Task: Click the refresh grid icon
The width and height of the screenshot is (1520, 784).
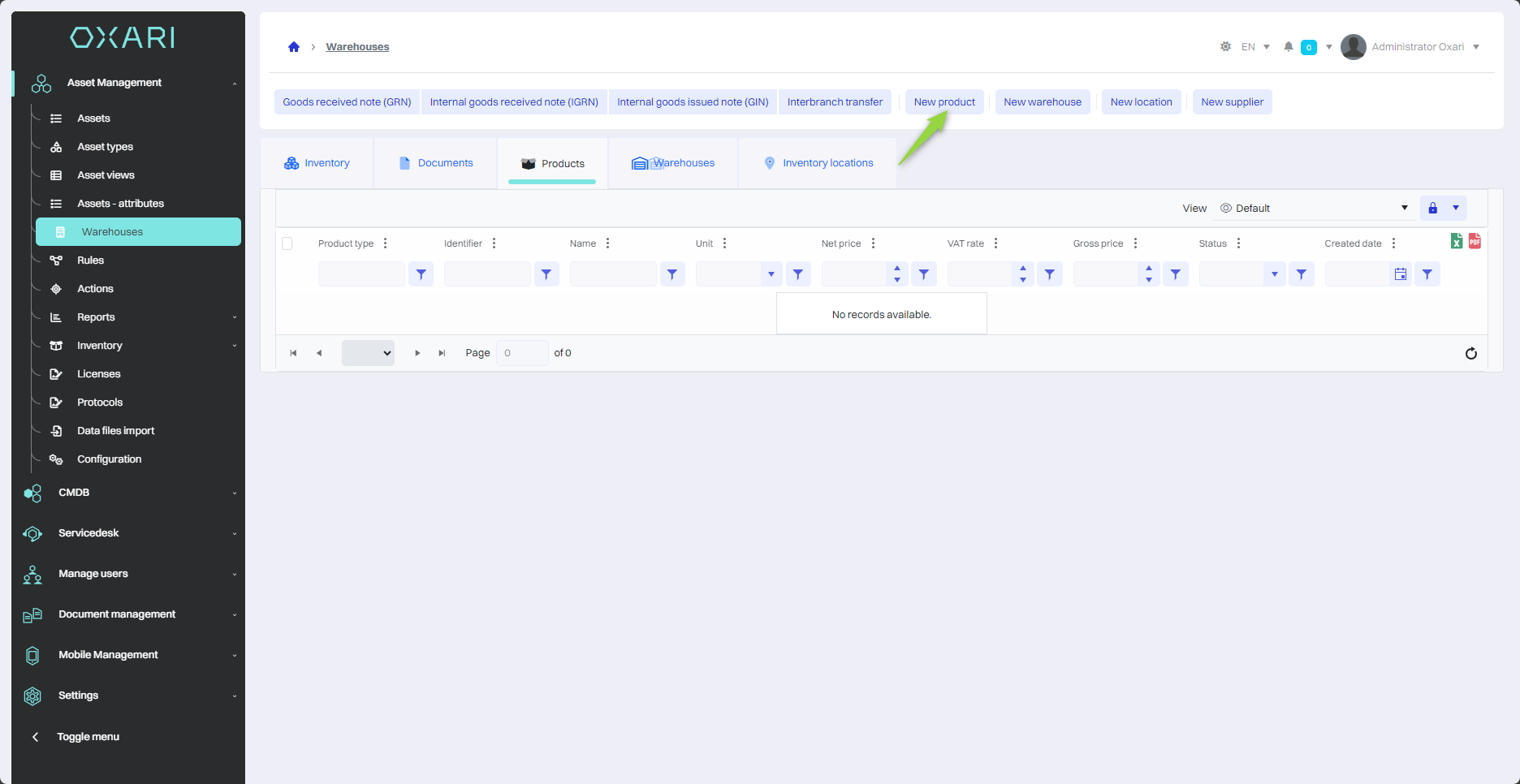Action: point(1470,353)
